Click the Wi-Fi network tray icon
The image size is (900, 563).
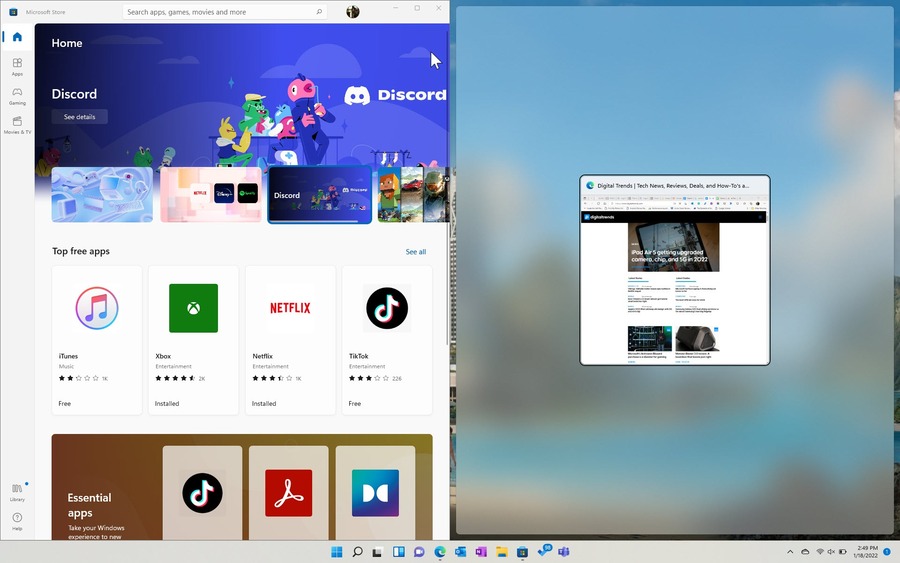[820, 552]
